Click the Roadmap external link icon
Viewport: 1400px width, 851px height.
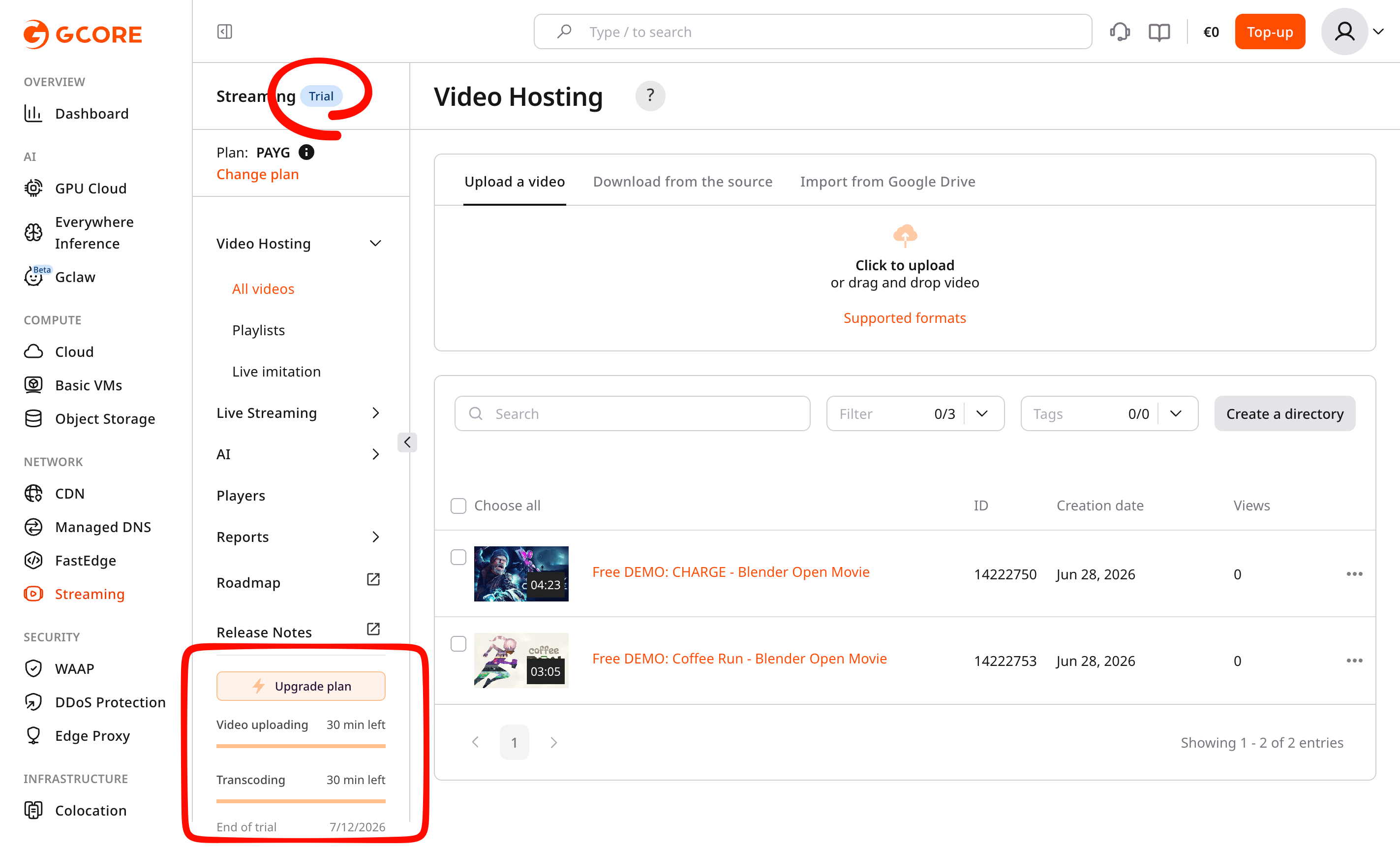(x=373, y=579)
